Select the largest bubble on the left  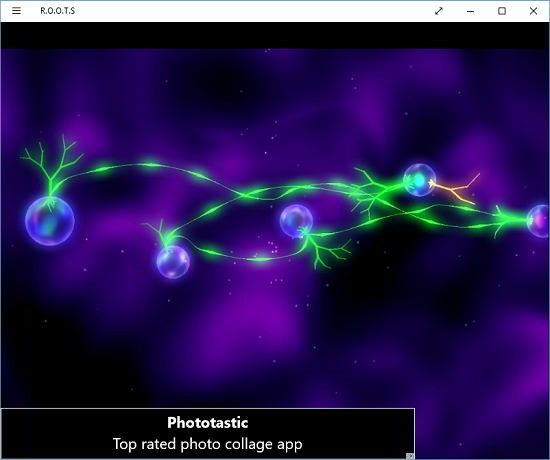pyautogui.click(x=49, y=221)
